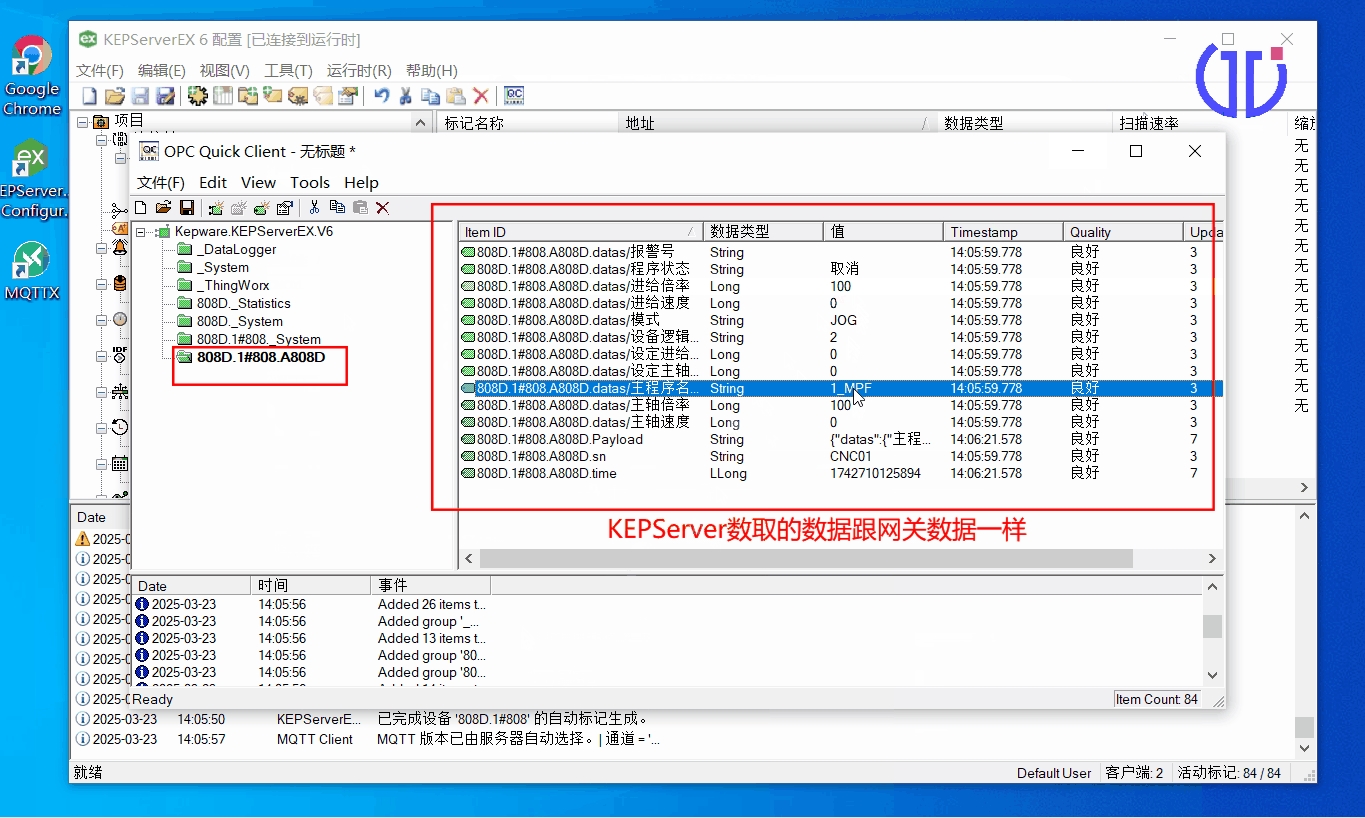Collapse the node beside the IDF icon
1365x818 pixels.
tap(101, 356)
